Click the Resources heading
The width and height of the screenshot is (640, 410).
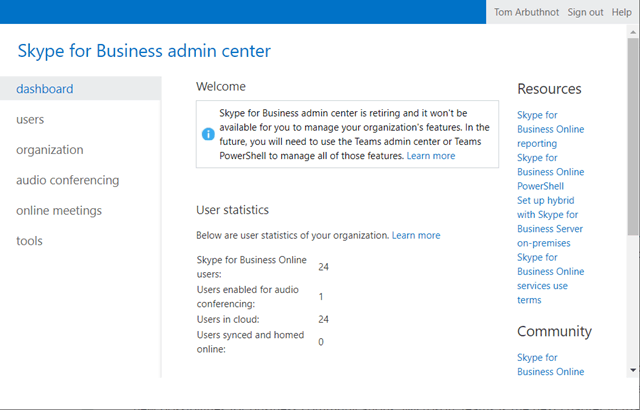pyautogui.click(x=549, y=89)
